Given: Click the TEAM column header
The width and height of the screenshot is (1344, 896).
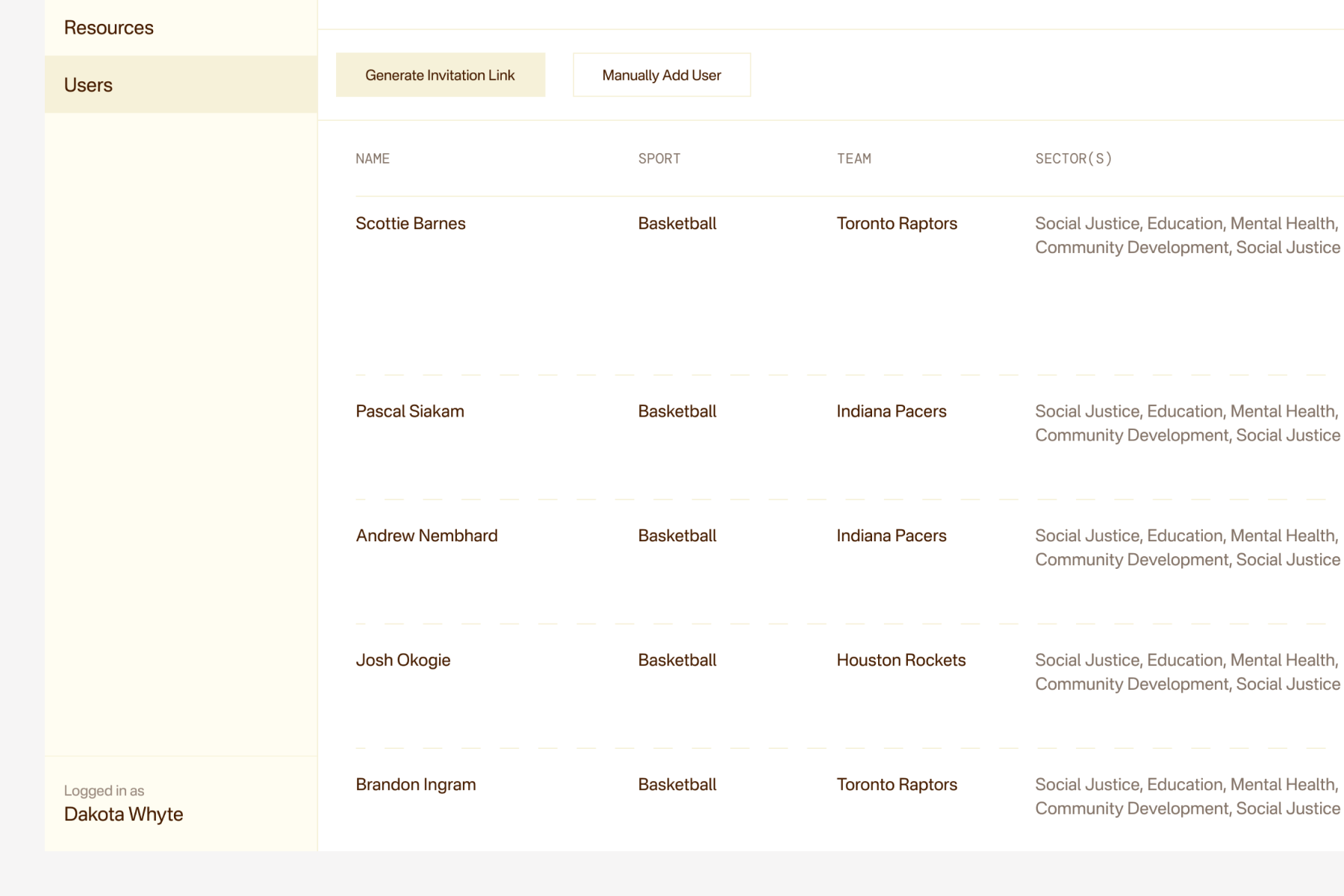Looking at the screenshot, I should click(853, 158).
